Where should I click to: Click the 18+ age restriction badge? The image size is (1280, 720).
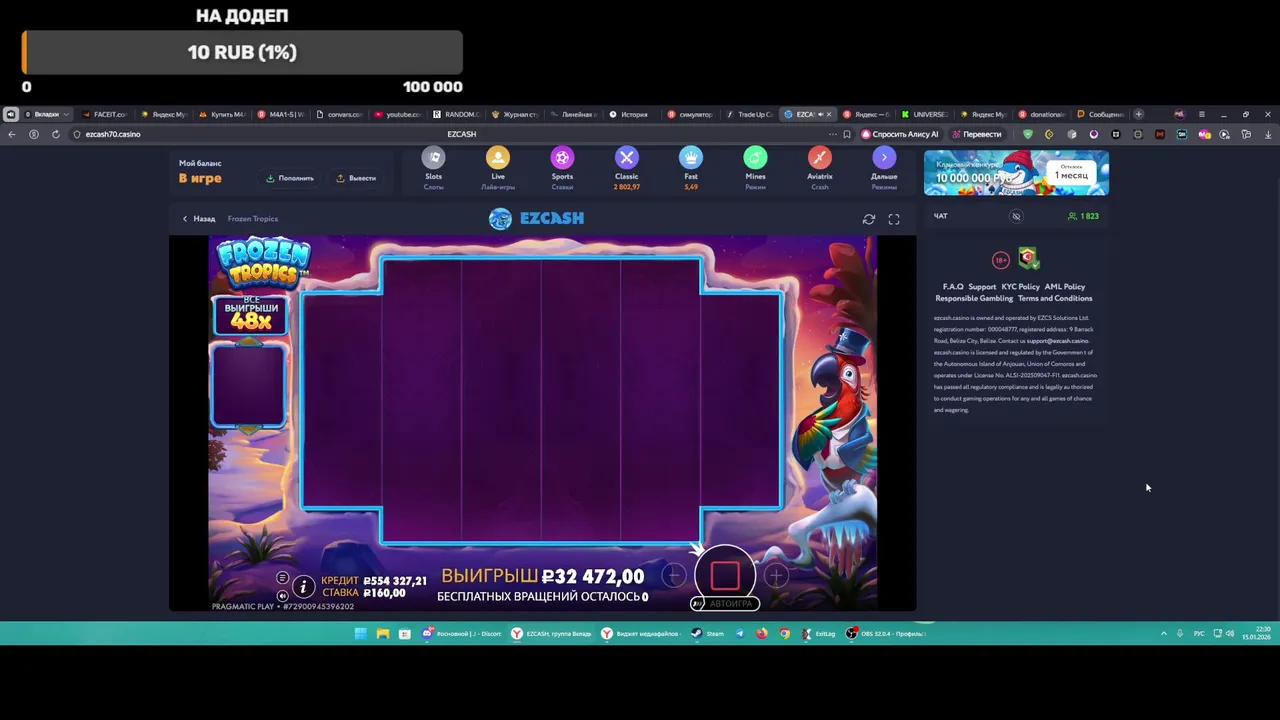(x=1001, y=260)
